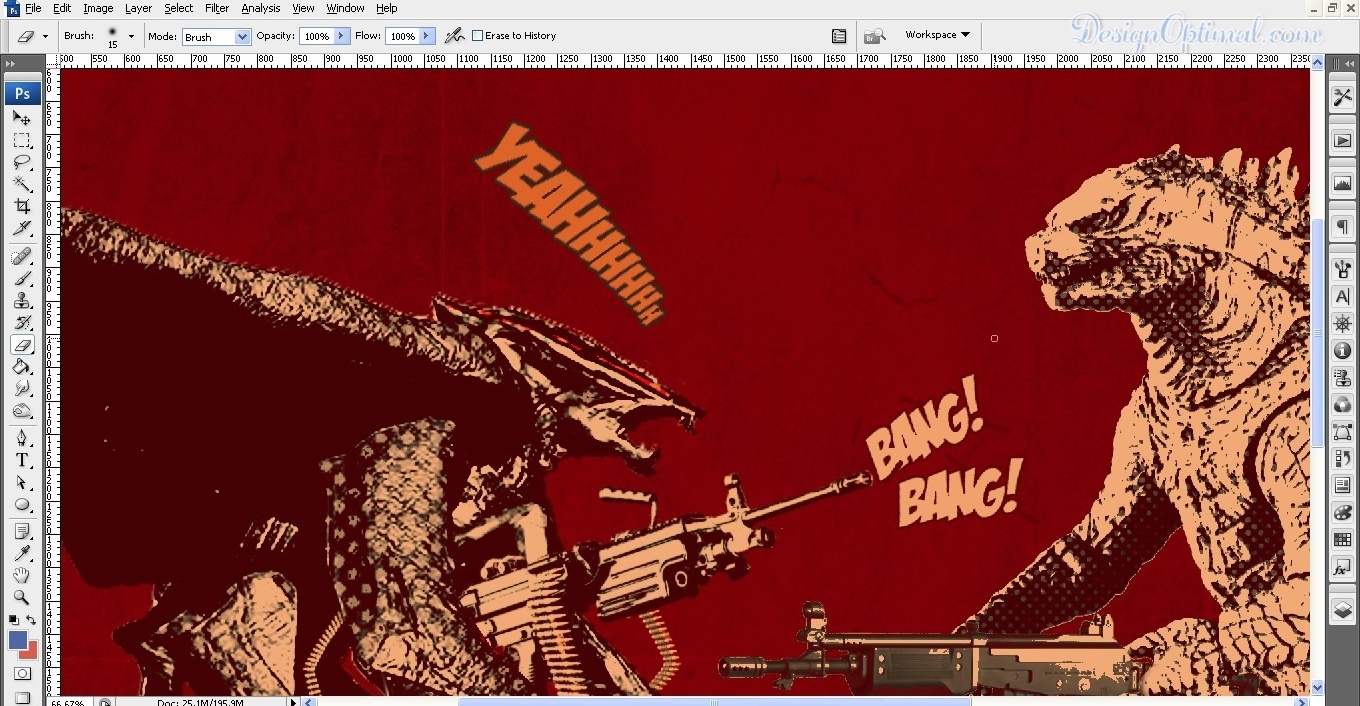Select the Magic Wand tool

(x=22, y=184)
